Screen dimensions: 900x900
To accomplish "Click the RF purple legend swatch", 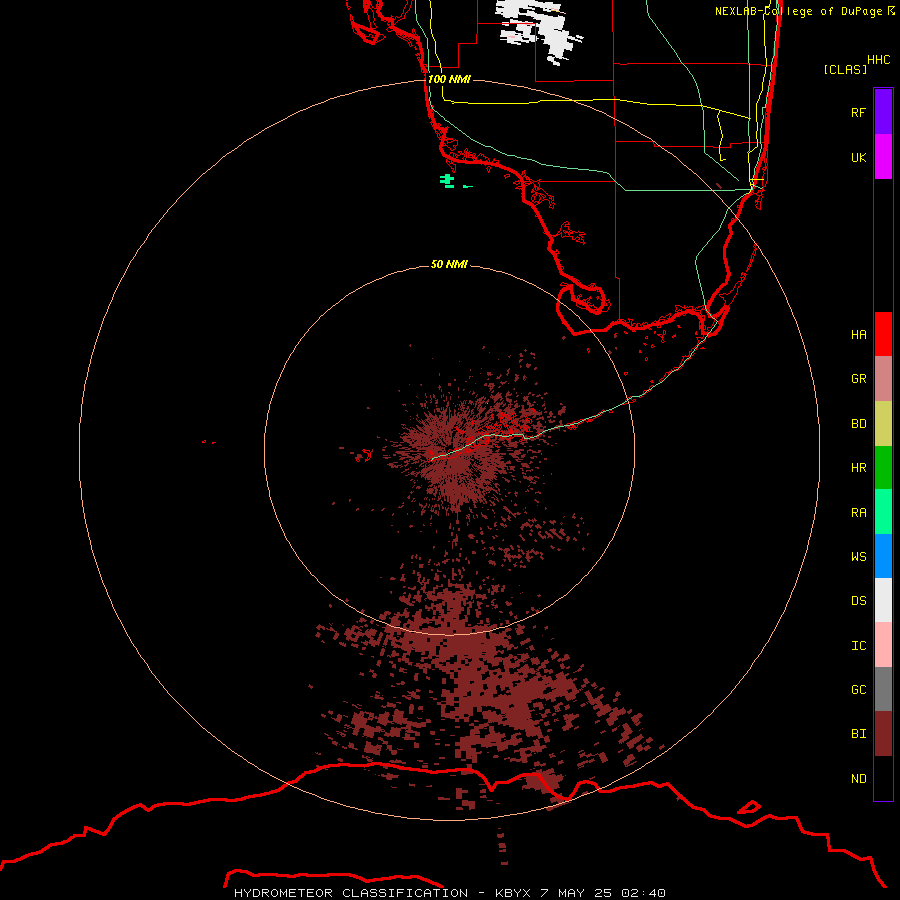I will 883,111.
